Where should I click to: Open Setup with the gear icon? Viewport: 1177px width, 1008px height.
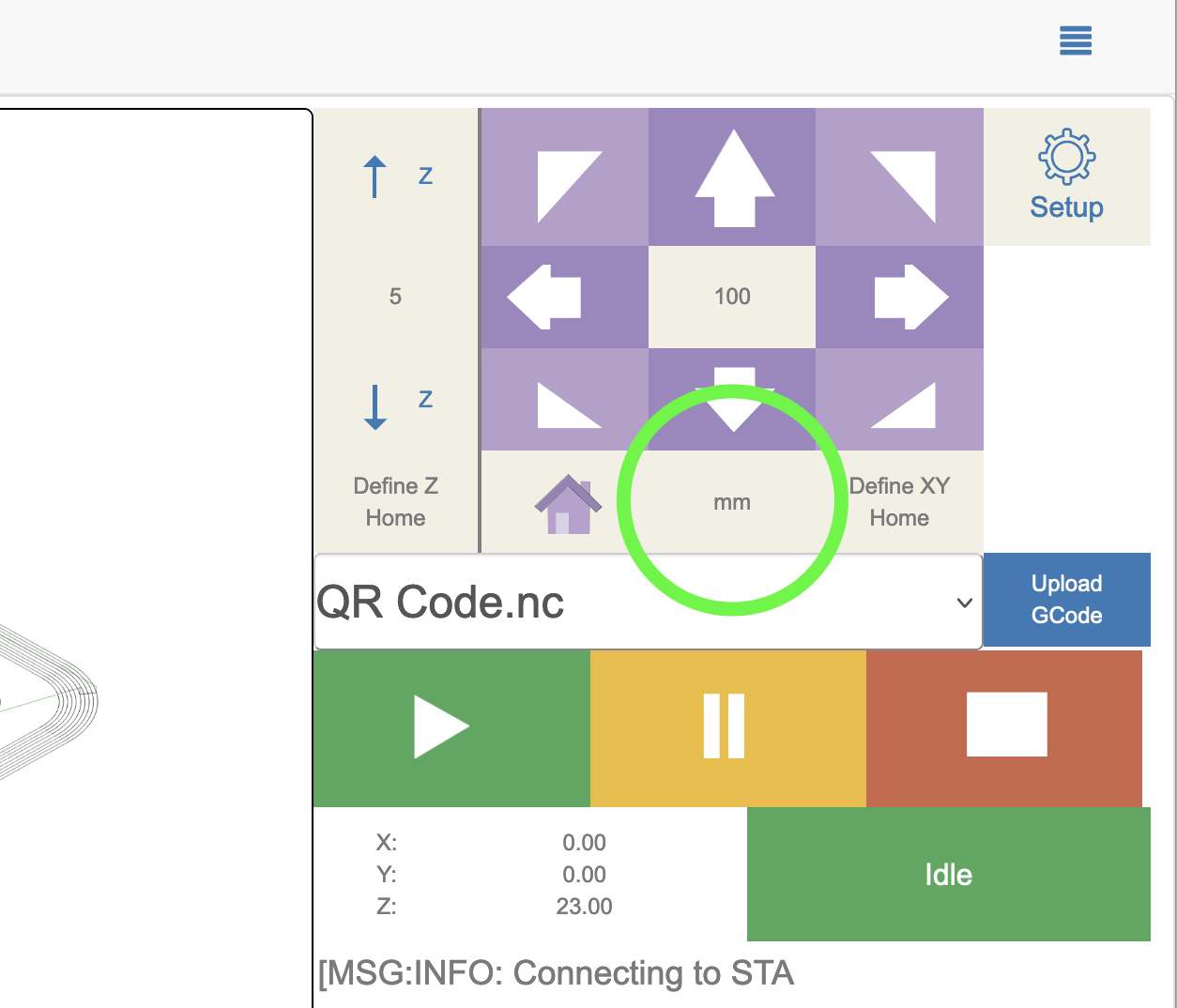point(1067,177)
